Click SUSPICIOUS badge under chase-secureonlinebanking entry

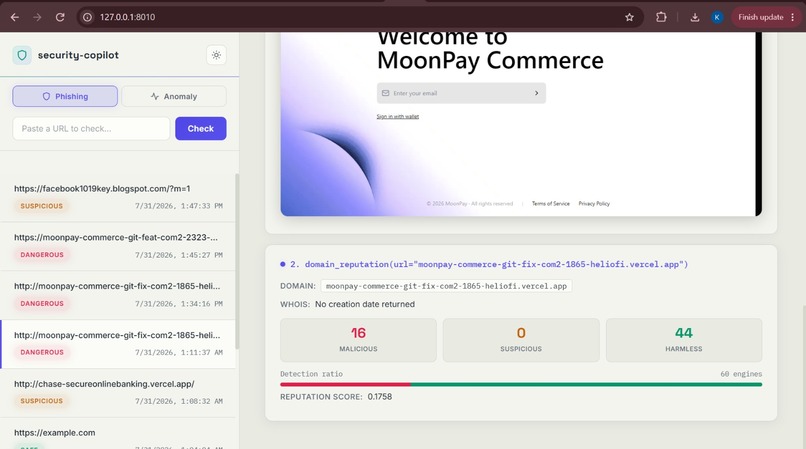point(42,401)
